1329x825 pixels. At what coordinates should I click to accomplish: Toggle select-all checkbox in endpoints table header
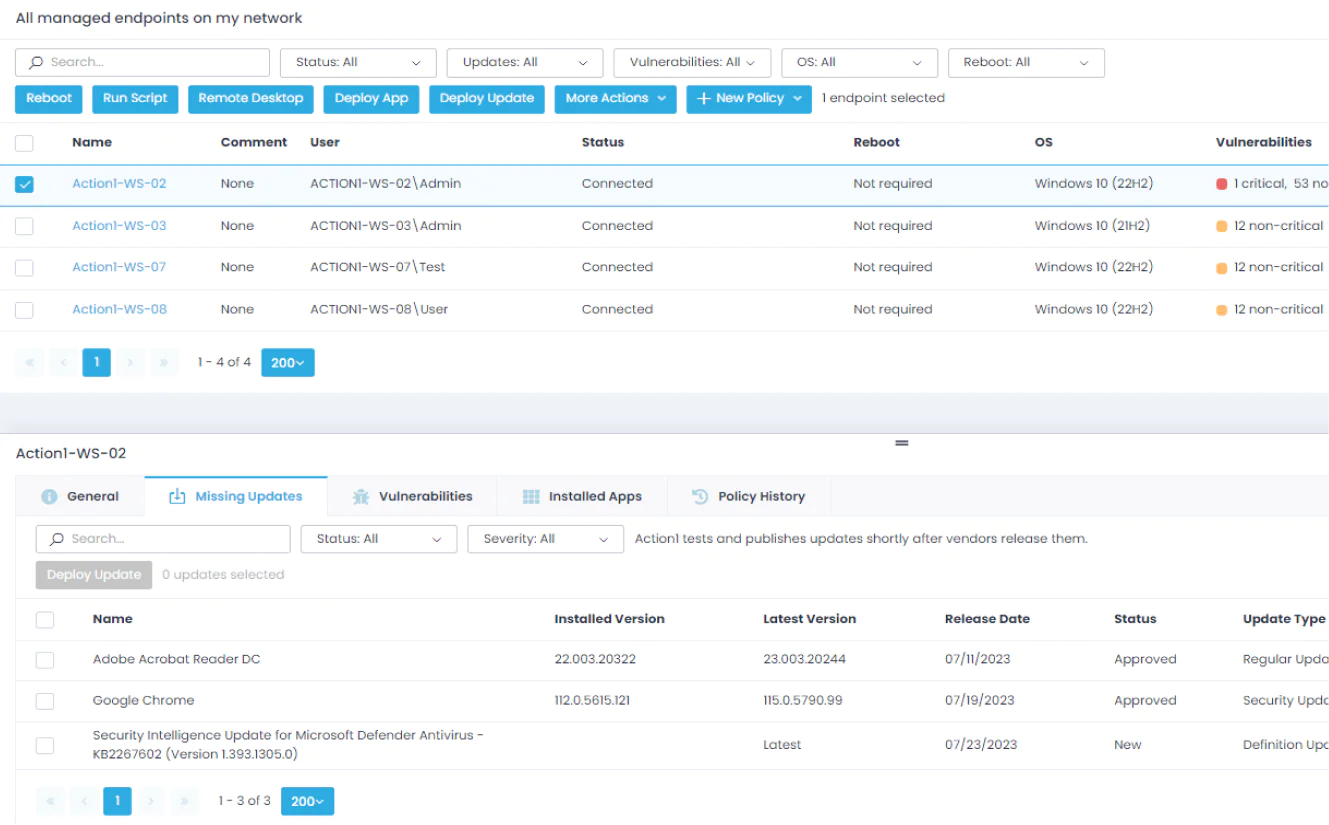pyautogui.click(x=24, y=143)
